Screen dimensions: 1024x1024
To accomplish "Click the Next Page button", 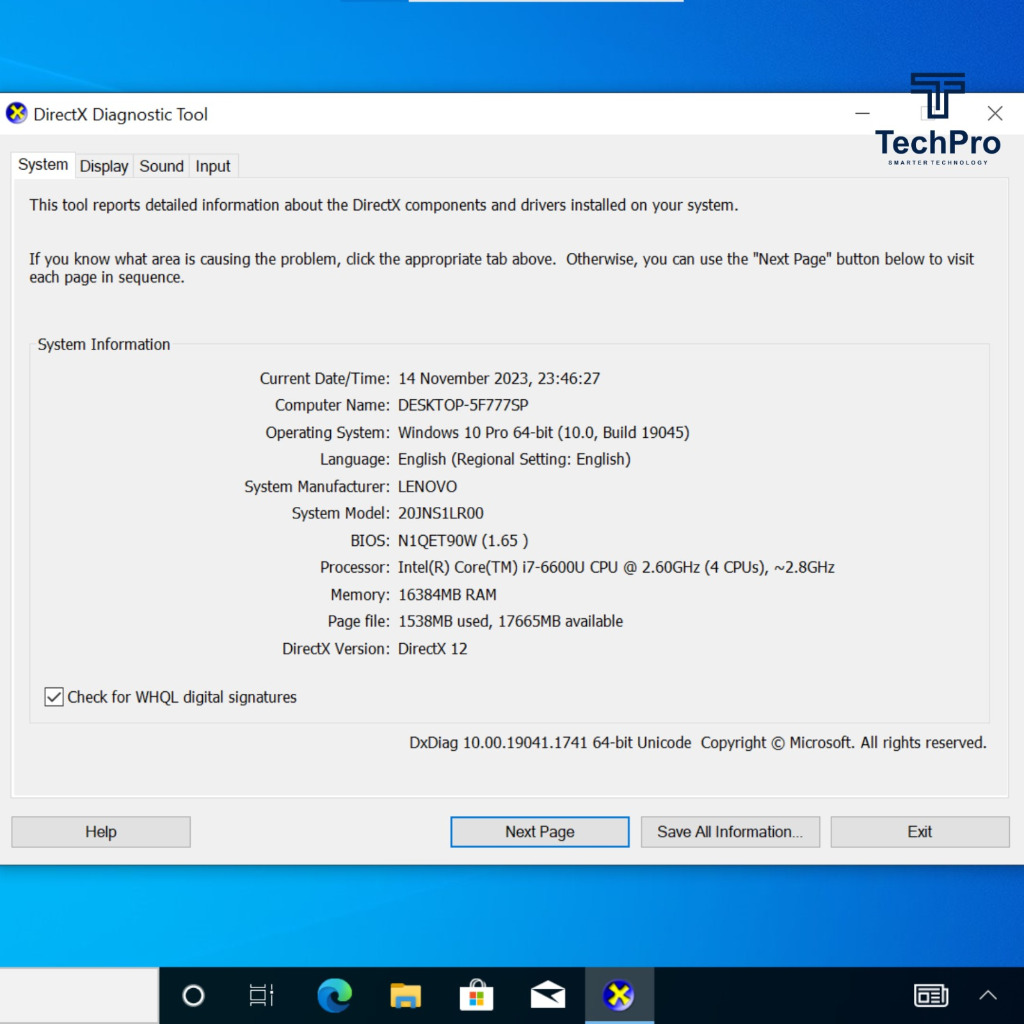I will tap(539, 832).
